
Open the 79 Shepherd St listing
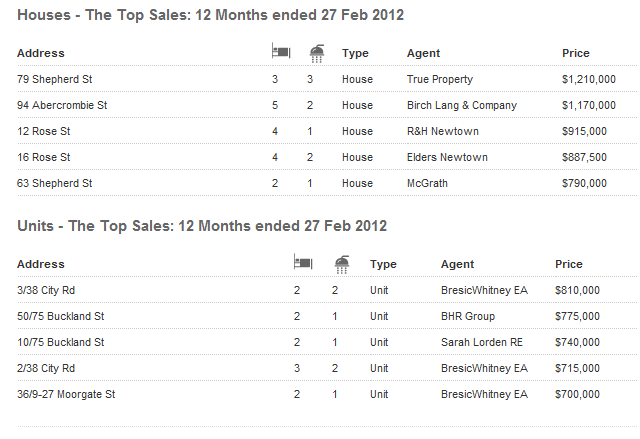(x=54, y=79)
